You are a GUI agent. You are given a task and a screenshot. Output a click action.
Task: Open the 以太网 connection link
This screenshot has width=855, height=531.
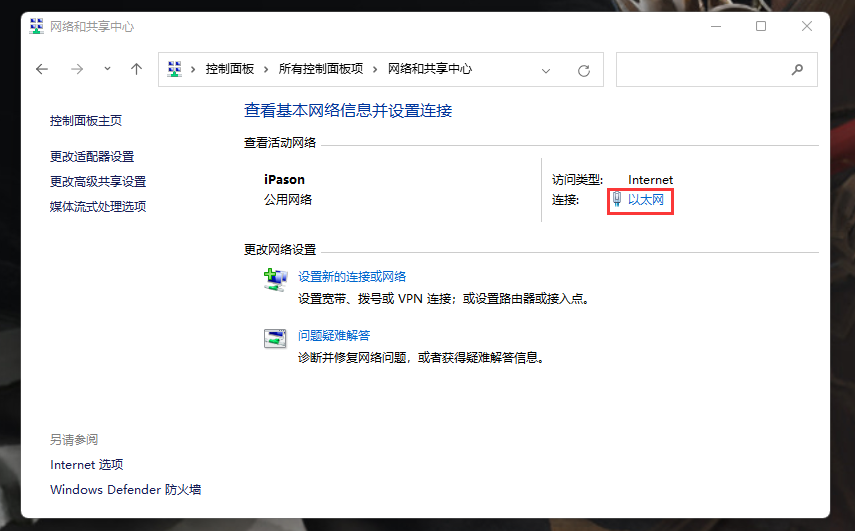pos(645,200)
